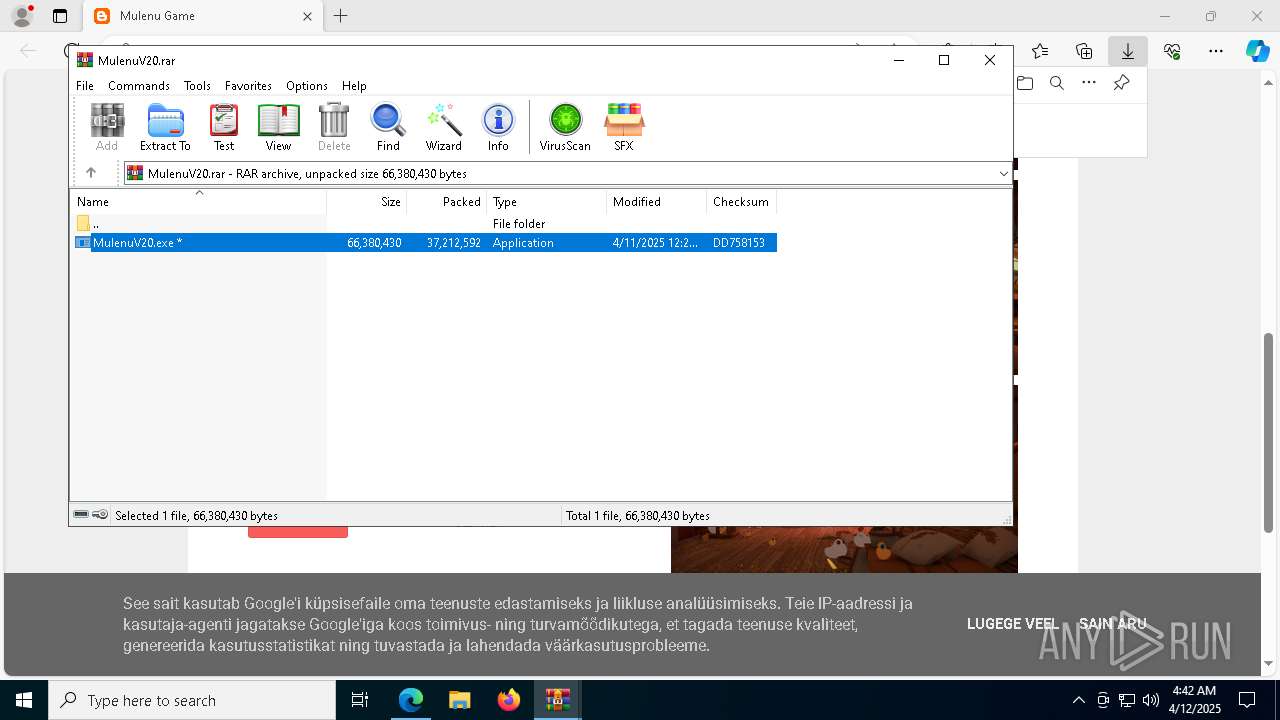Open the Windows Start menu
Viewport: 1280px width, 720px height.
click(24, 700)
